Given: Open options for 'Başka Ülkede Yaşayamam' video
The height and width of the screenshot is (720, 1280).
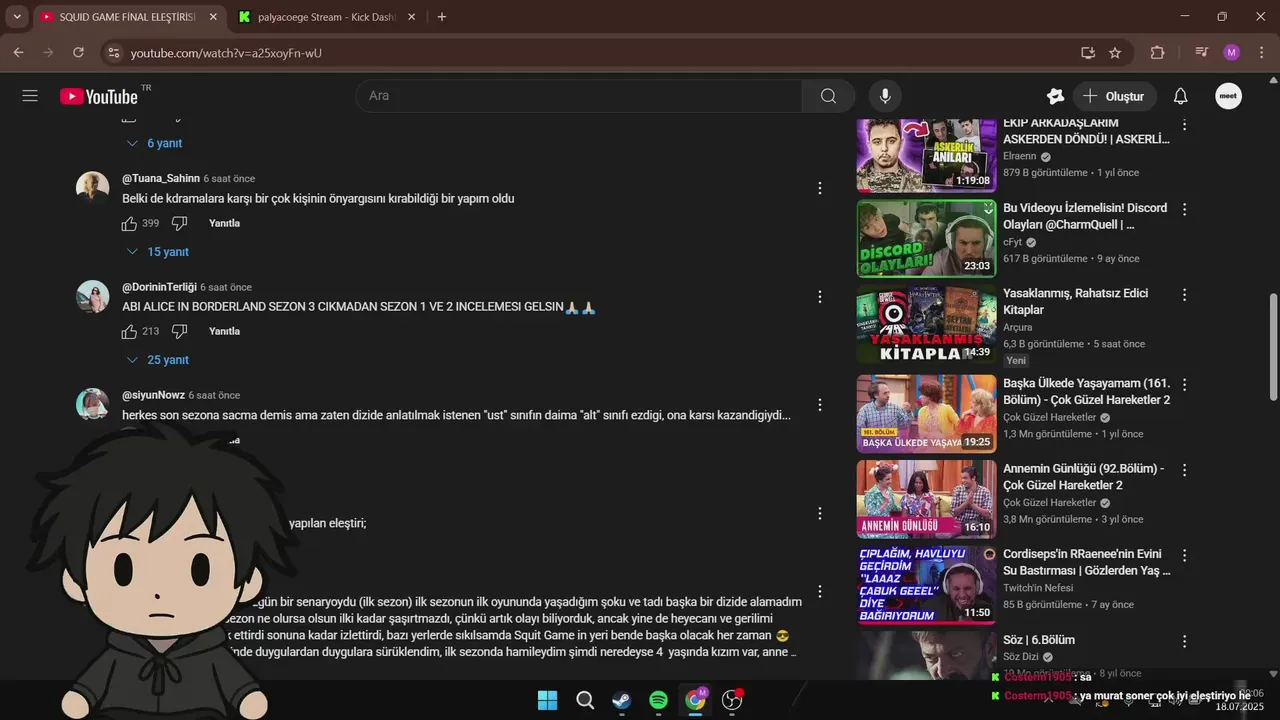Looking at the screenshot, I should click(1185, 385).
